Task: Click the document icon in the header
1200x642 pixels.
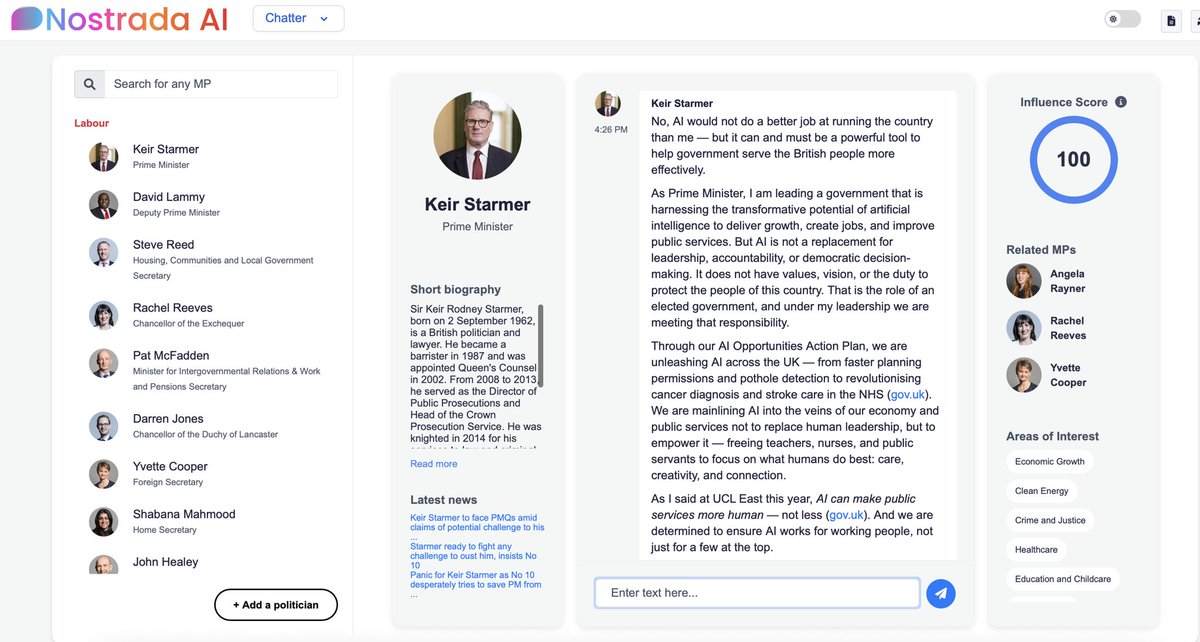Action: pyautogui.click(x=1171, y=20)
